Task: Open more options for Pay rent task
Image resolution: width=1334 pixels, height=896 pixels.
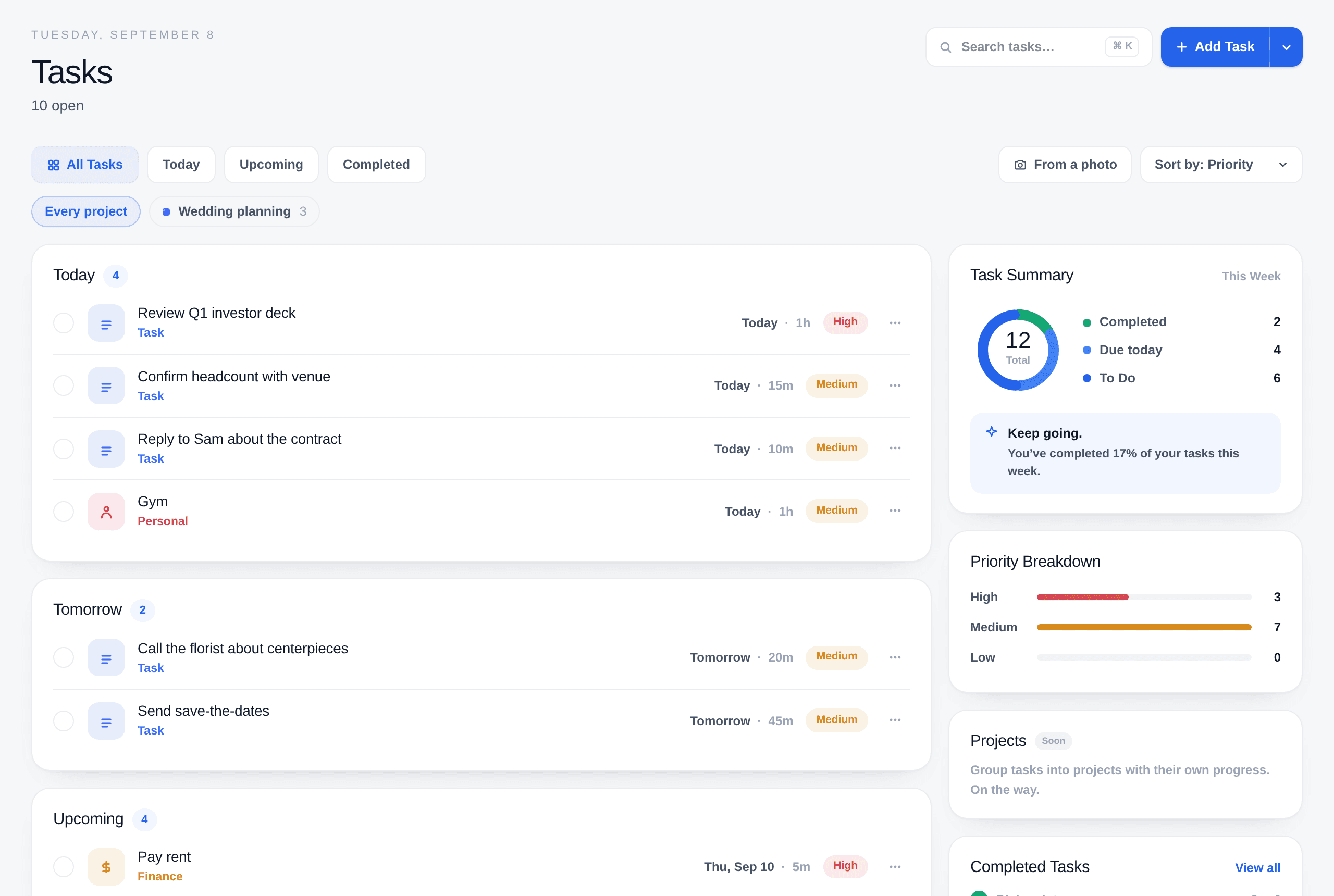Action: click(x=895, y=867)
